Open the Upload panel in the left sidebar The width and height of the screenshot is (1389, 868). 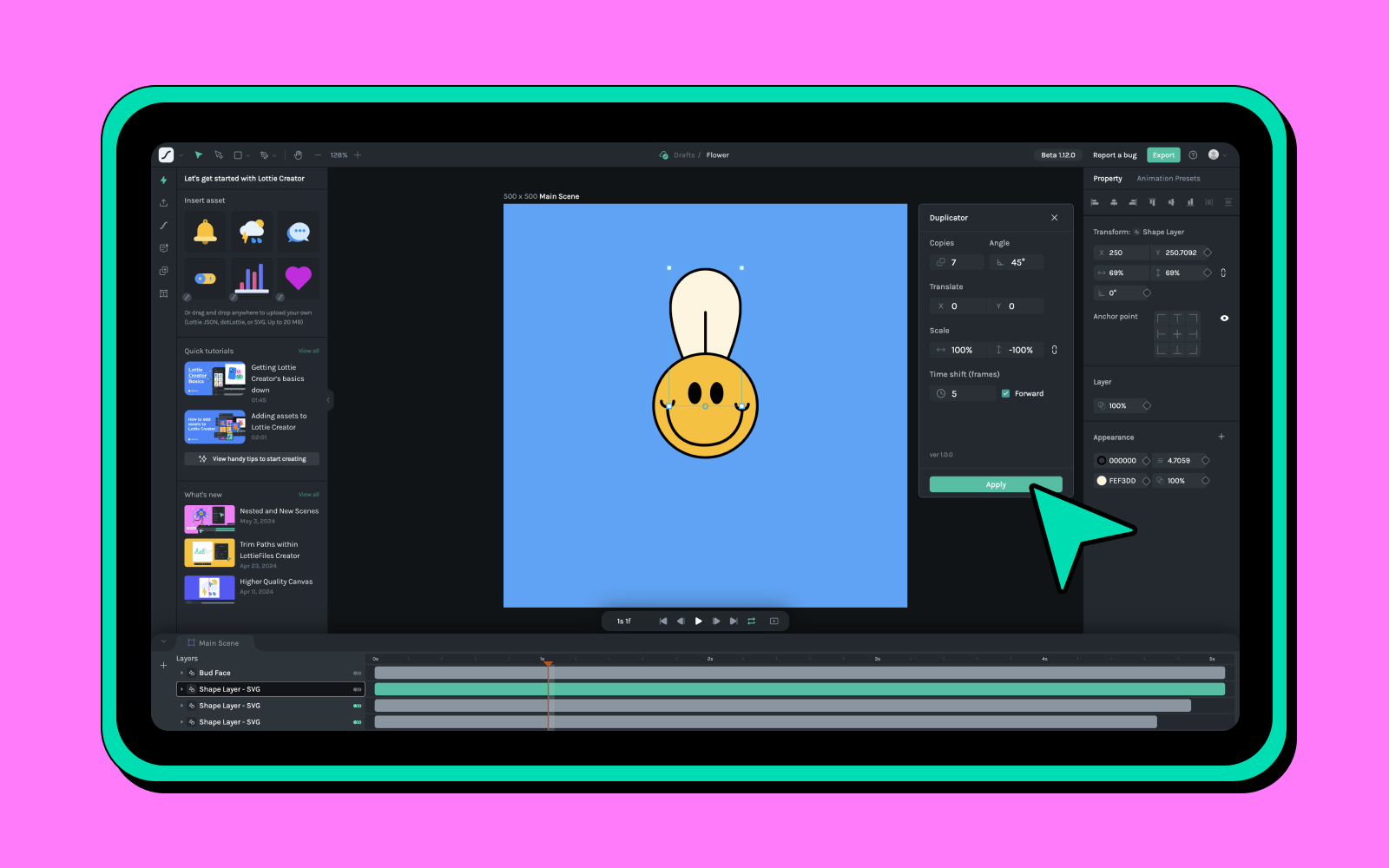pos(163,202)
